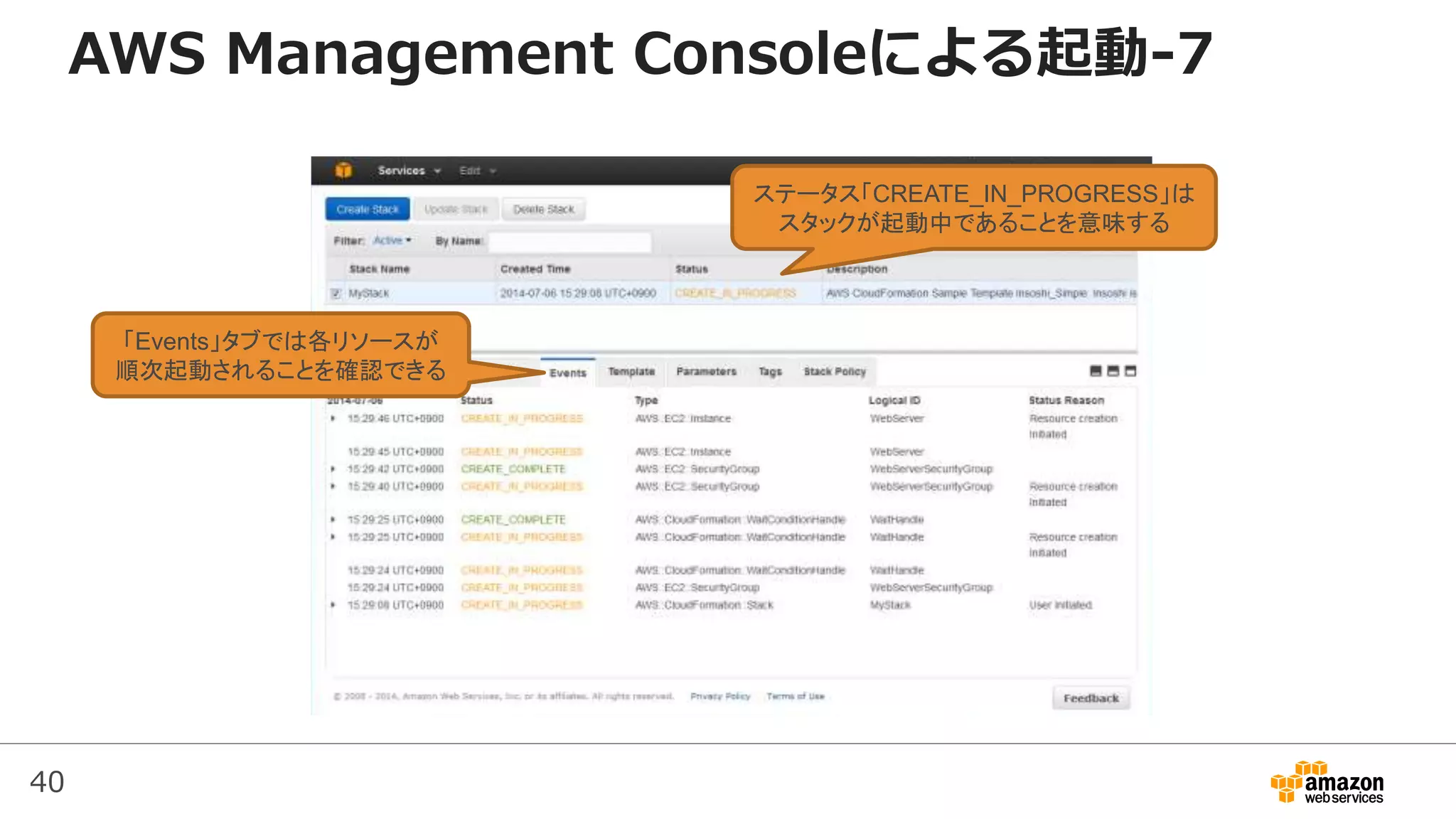Image resolution: width=1456 pixels, height=819 pixels.
Task: Focus the By Name filter field
Action: tap(569, 242)
